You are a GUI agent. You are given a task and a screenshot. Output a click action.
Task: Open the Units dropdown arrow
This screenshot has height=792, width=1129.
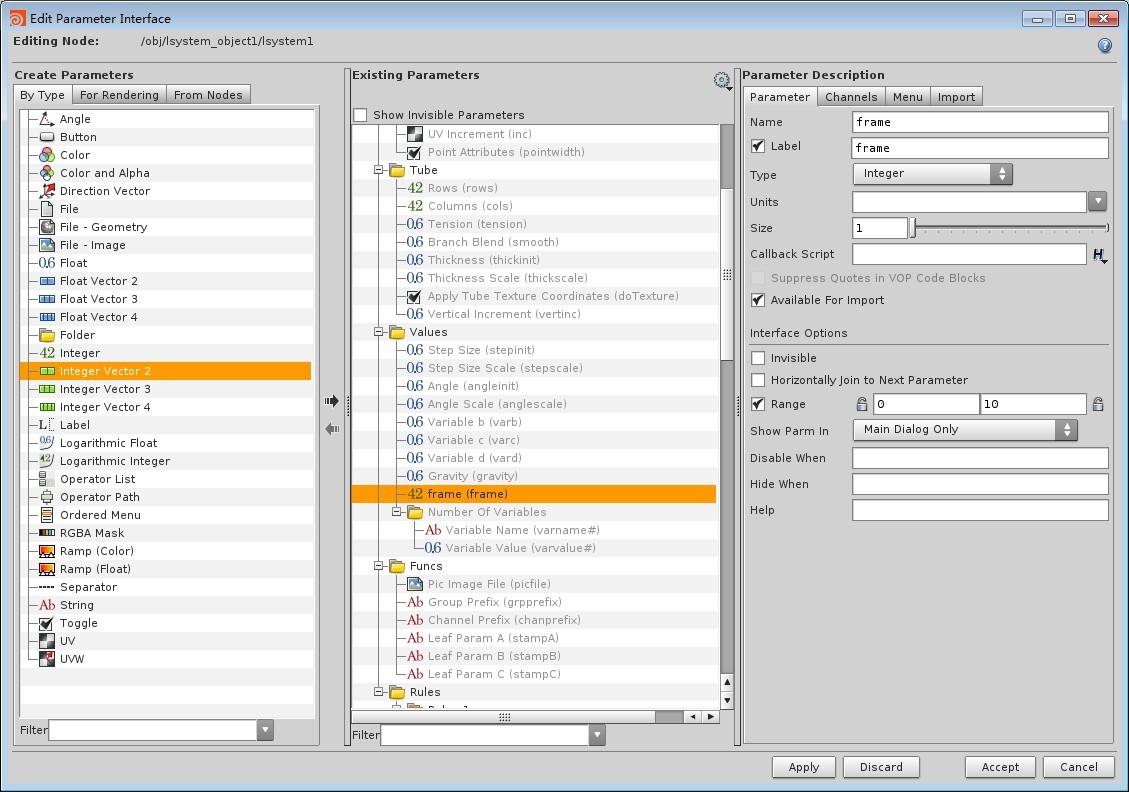pos(1097,201)
